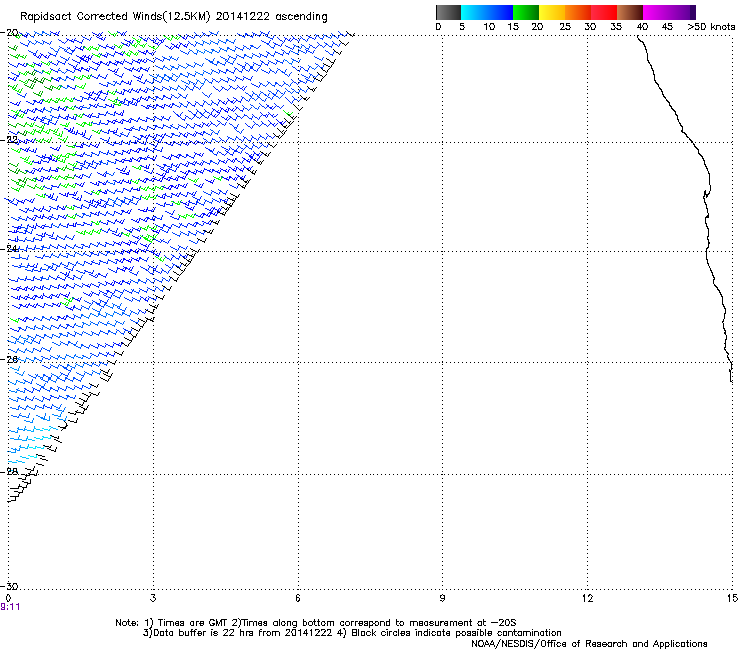The image size is (740, 650).
Task: Click the blue 10-15 knots color swatch
Action: (500, 12)
